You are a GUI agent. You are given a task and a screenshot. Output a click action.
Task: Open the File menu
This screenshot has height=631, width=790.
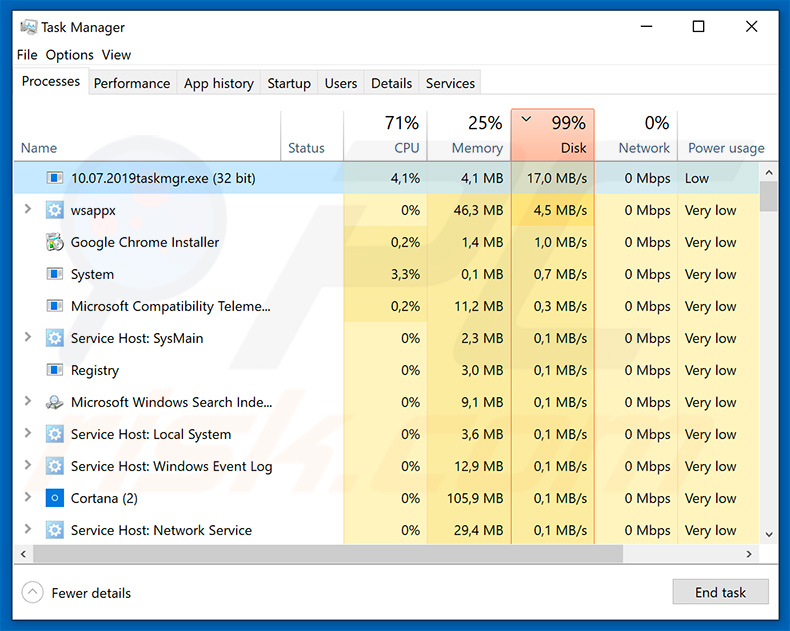tap(27, 54)
